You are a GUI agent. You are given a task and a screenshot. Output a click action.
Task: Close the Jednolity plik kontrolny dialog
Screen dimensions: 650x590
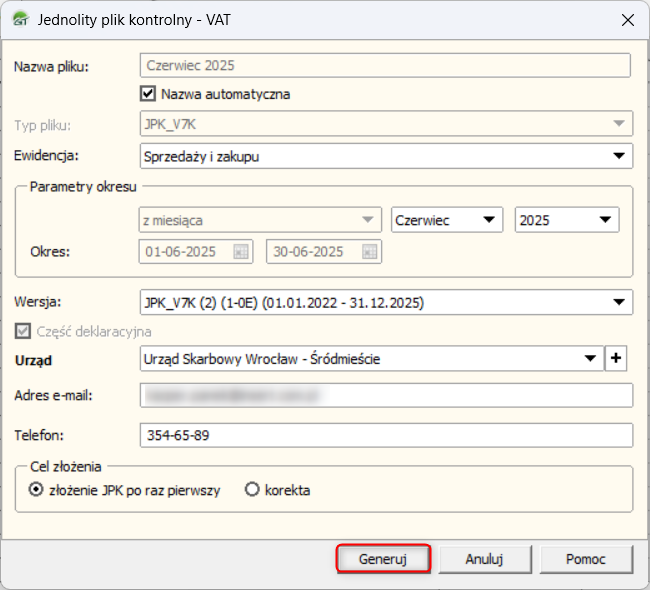627,19
